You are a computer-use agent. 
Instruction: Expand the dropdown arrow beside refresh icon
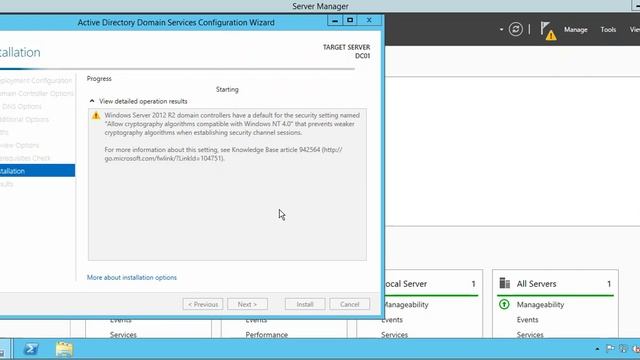(x=501, y=29)
